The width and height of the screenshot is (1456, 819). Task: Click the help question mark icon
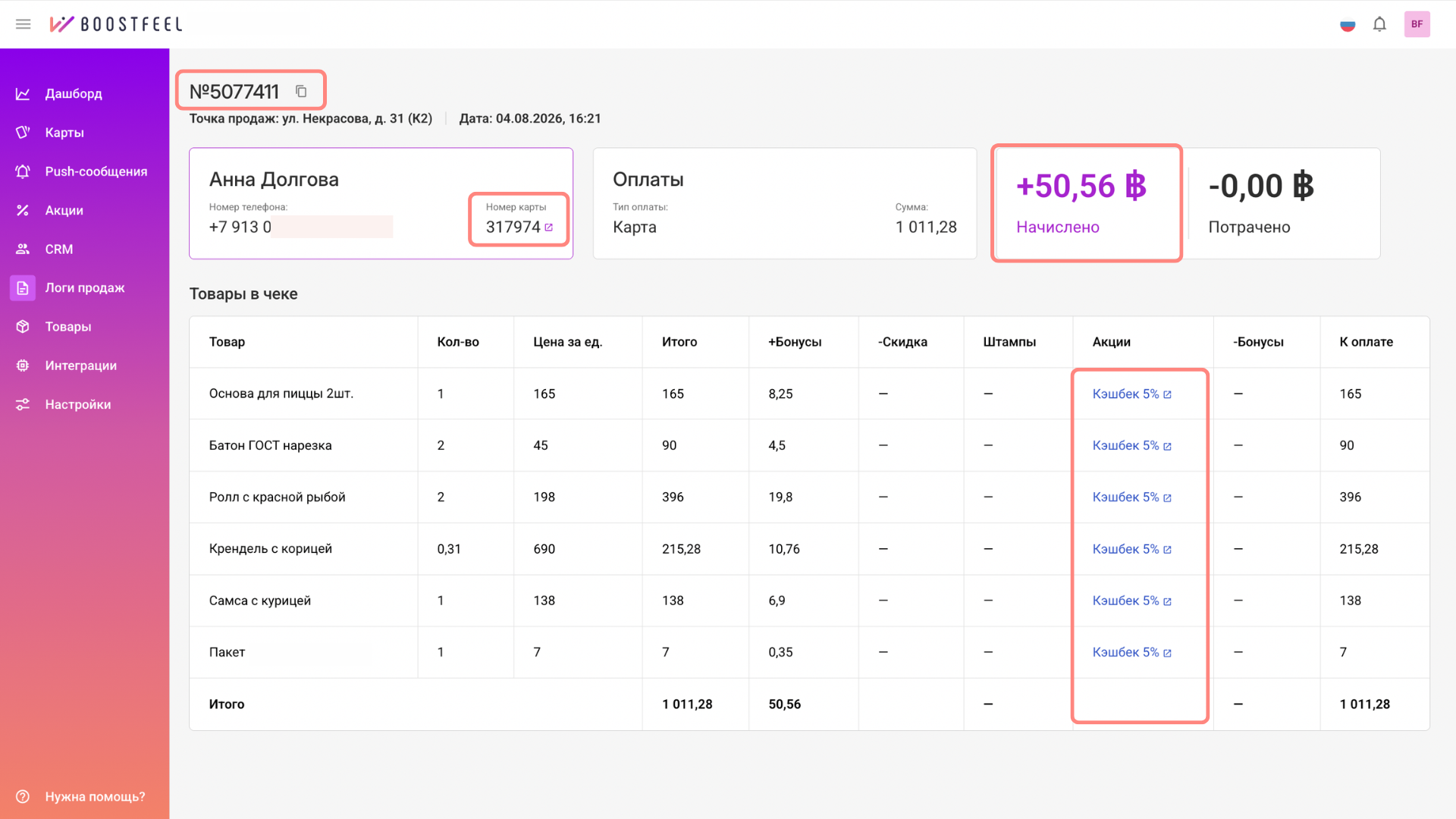coord(23,796)
